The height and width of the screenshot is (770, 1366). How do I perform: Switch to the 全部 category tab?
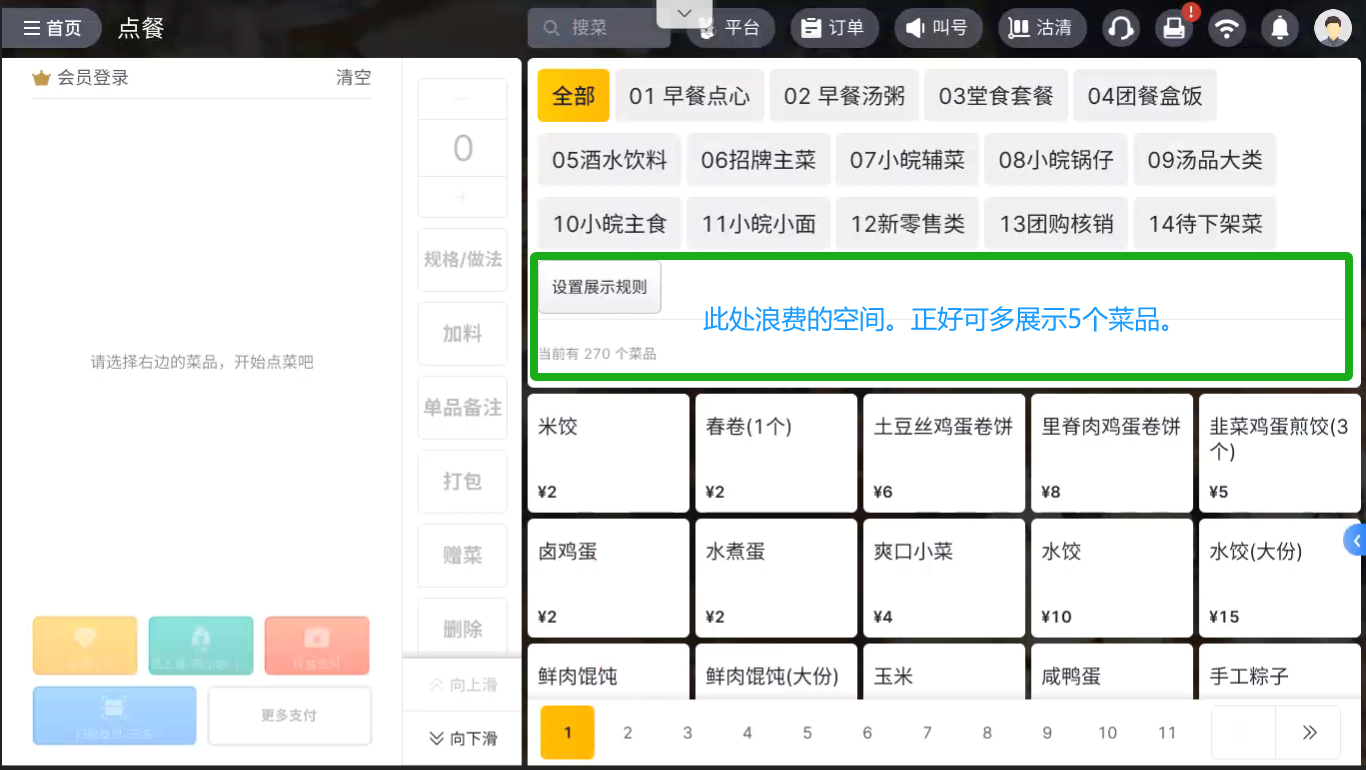point(573,95)
